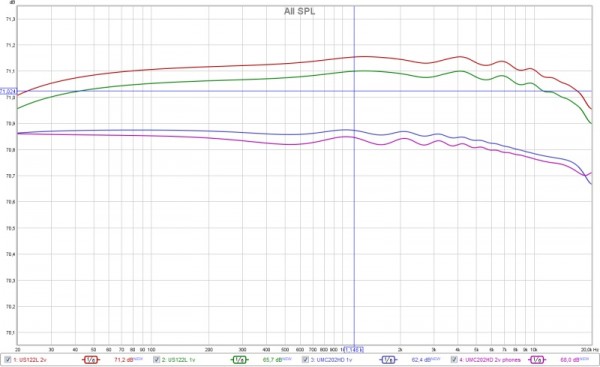The height and width of the screenshot is (367, 600).
Task: Select the 4: UMC202HD 2v phones legend label
Action: click(x=490, y=360)
